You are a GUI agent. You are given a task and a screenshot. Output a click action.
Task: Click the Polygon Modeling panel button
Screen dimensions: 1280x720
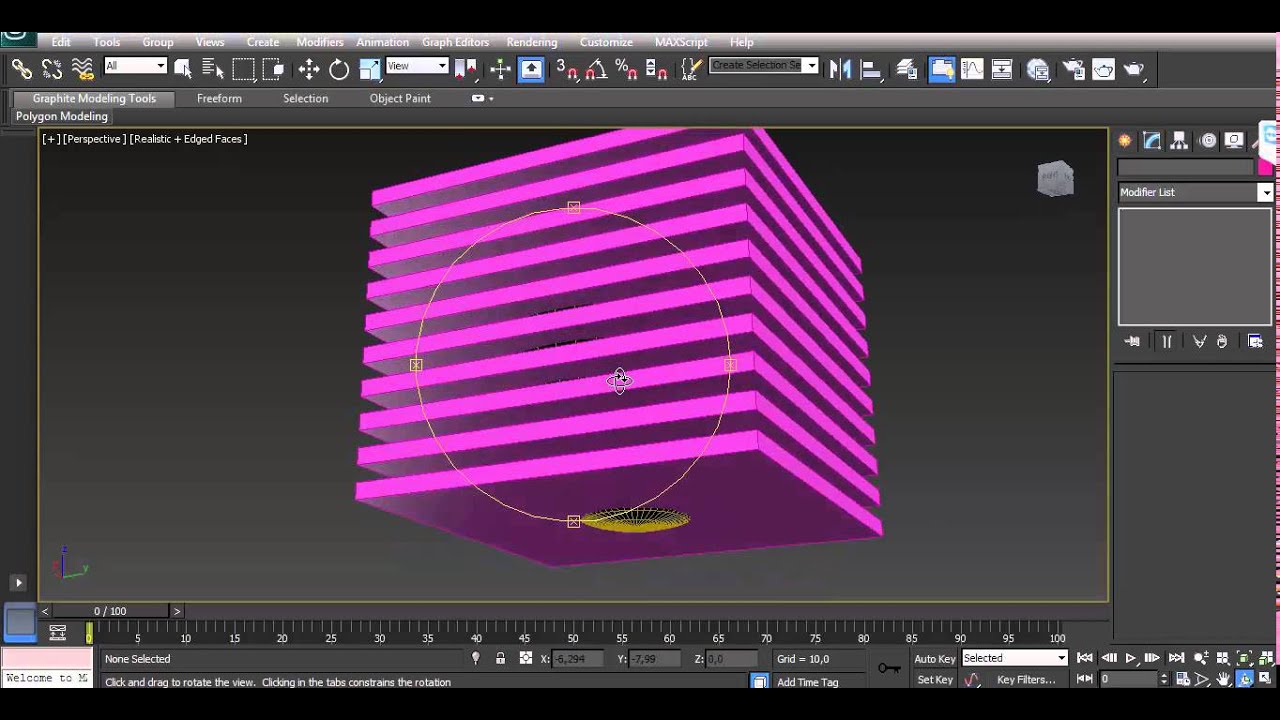tap(61, 116)
